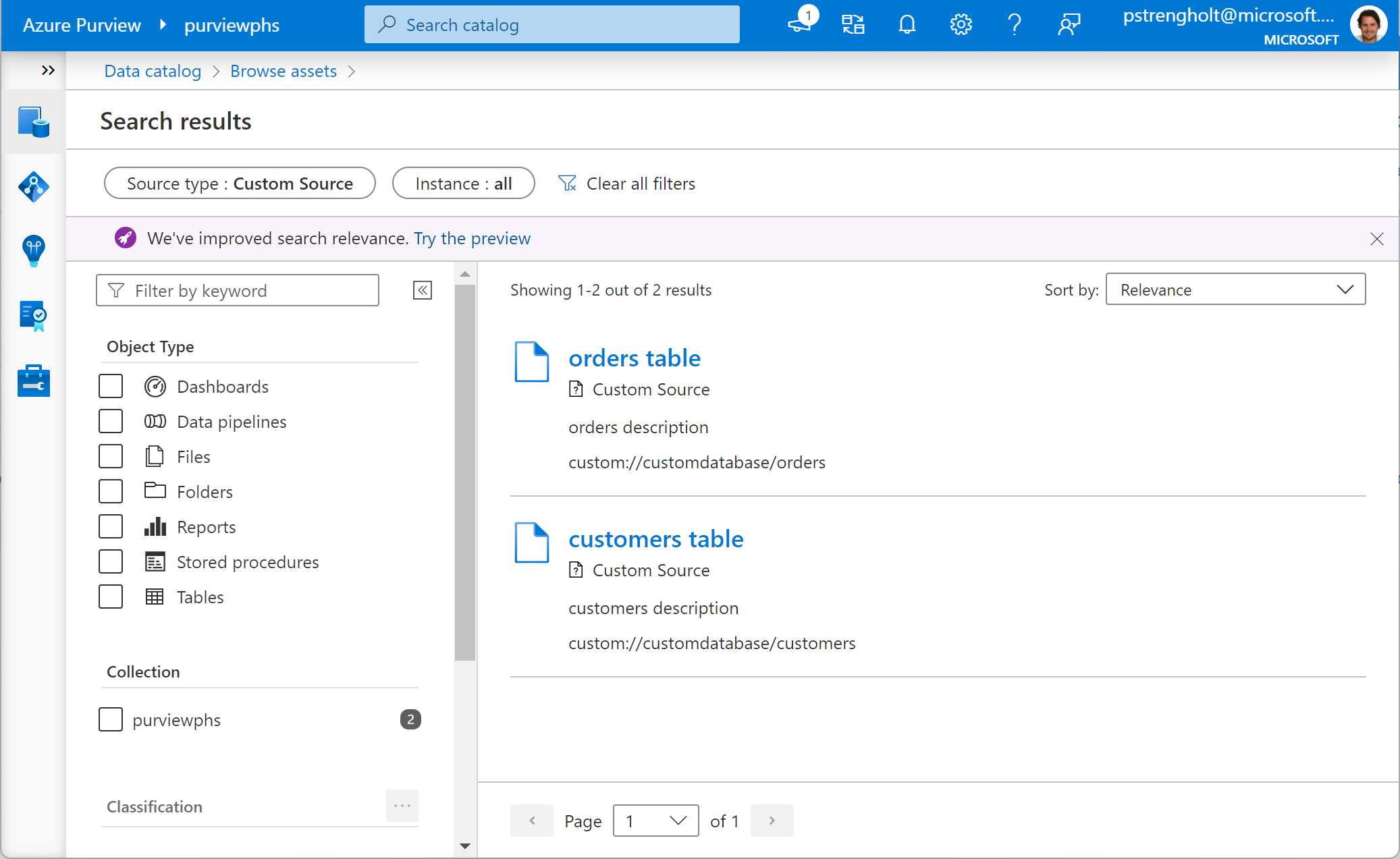Open the Instance all filter pill
The width and height of the screenshot is (1400, 859).
tap(464, 184)
